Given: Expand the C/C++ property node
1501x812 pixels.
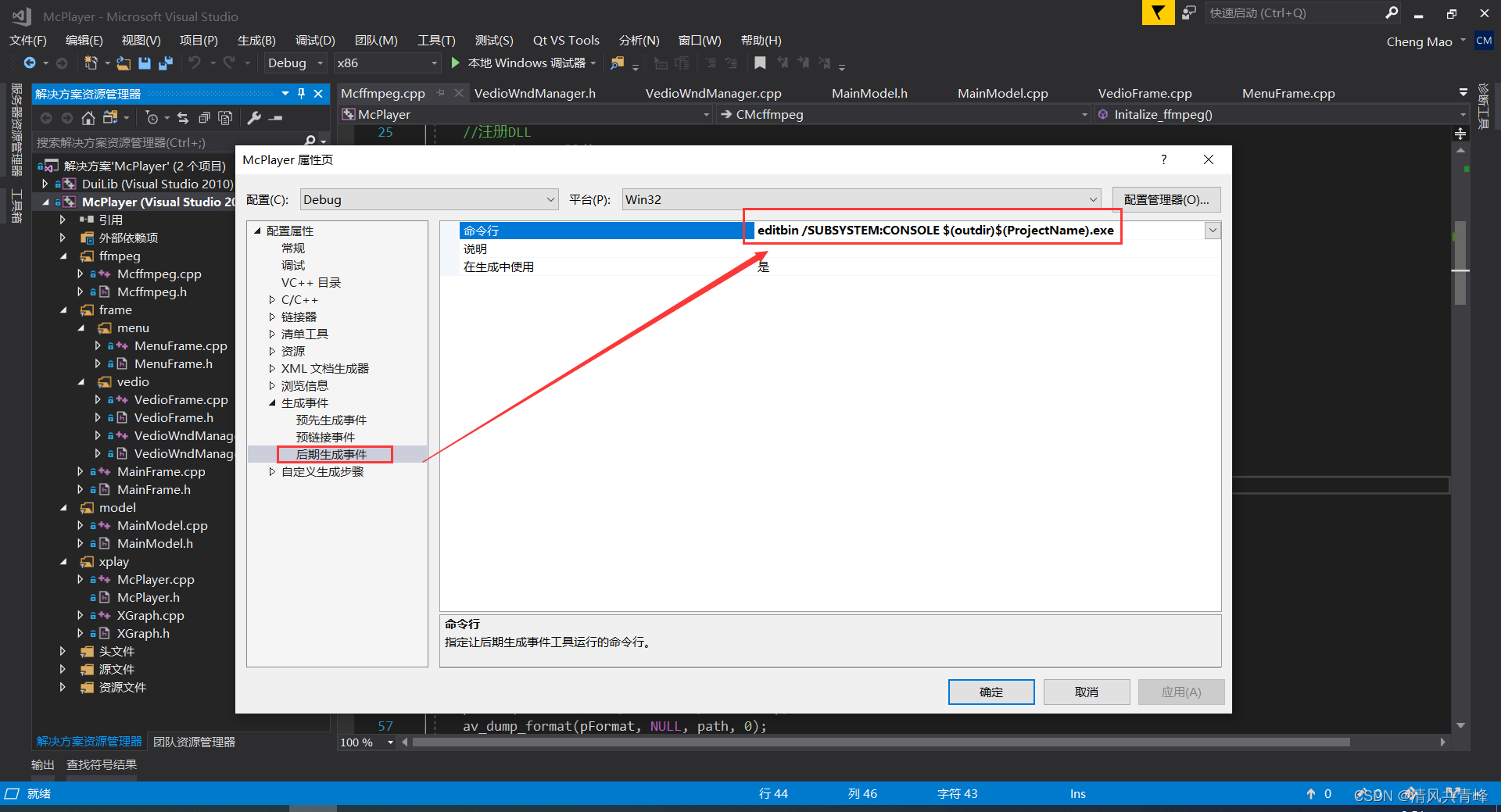Looking at the screenshot, I should pyautogui.click(x=272, y=300).
